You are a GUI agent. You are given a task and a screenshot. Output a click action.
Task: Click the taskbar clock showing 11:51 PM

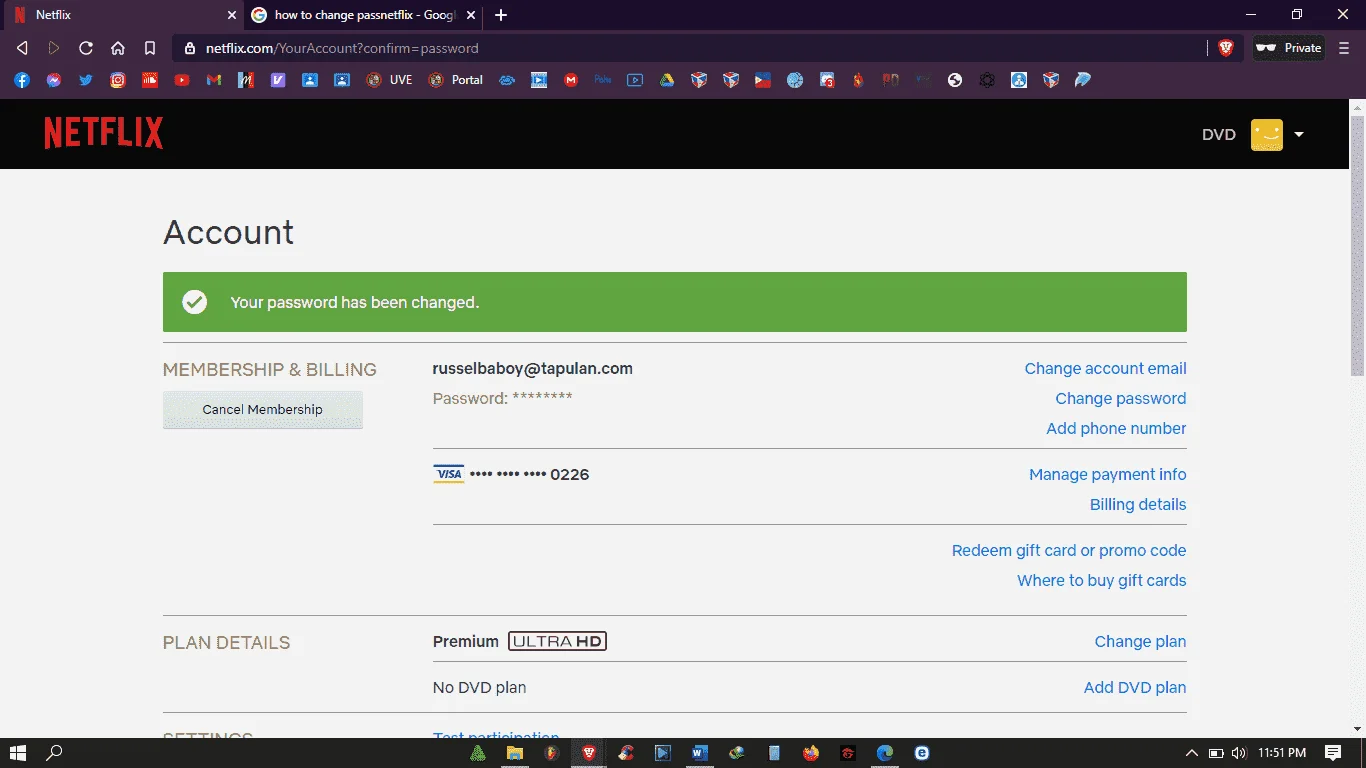(x=1282, y=753)
